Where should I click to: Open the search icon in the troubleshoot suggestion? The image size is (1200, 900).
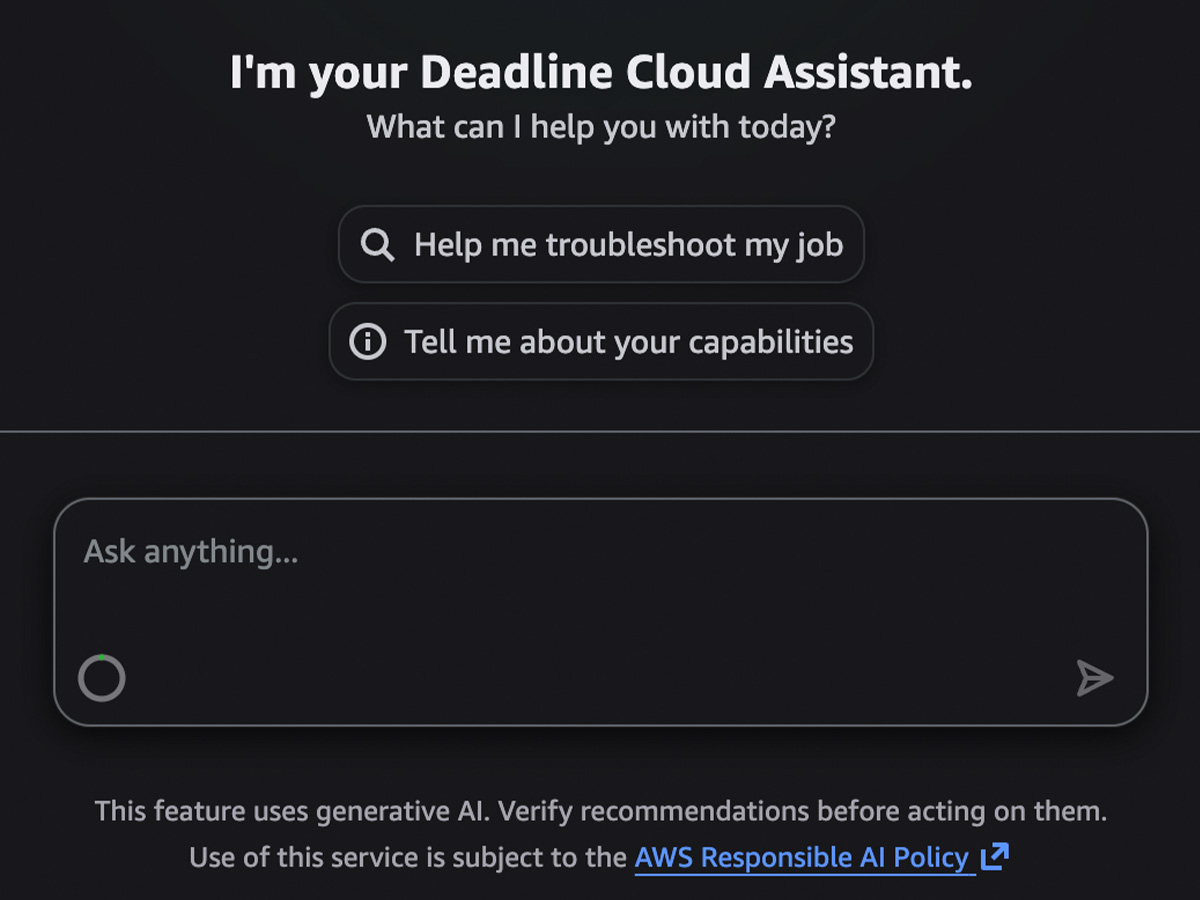376,244
